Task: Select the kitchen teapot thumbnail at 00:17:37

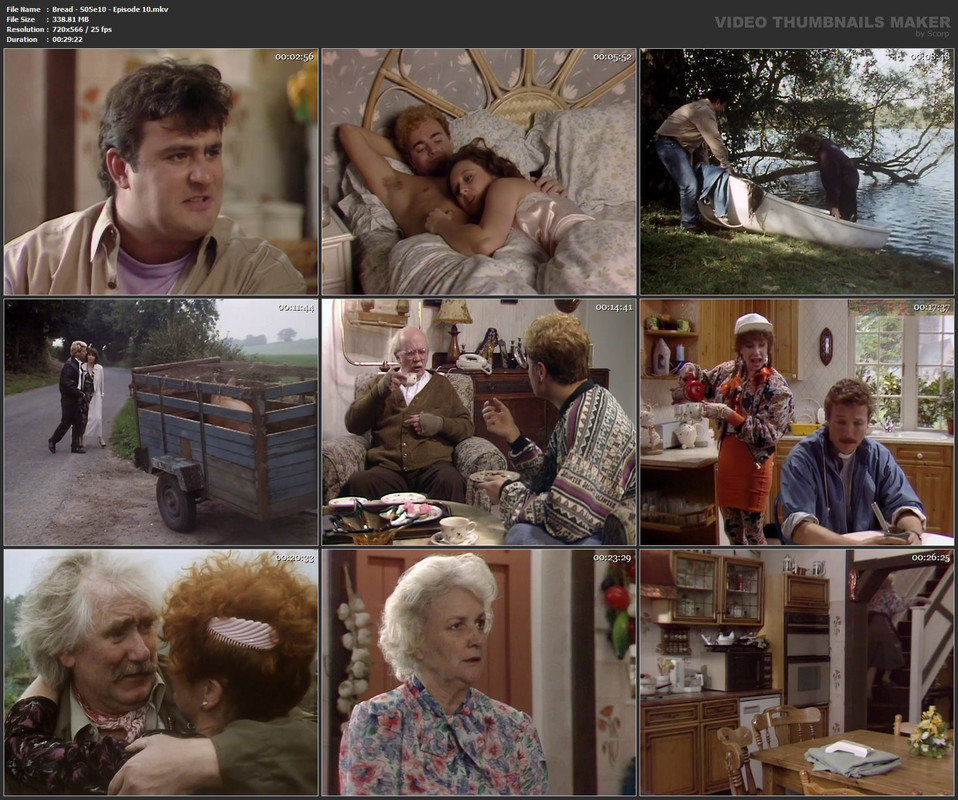Action: tap(797, 422)
